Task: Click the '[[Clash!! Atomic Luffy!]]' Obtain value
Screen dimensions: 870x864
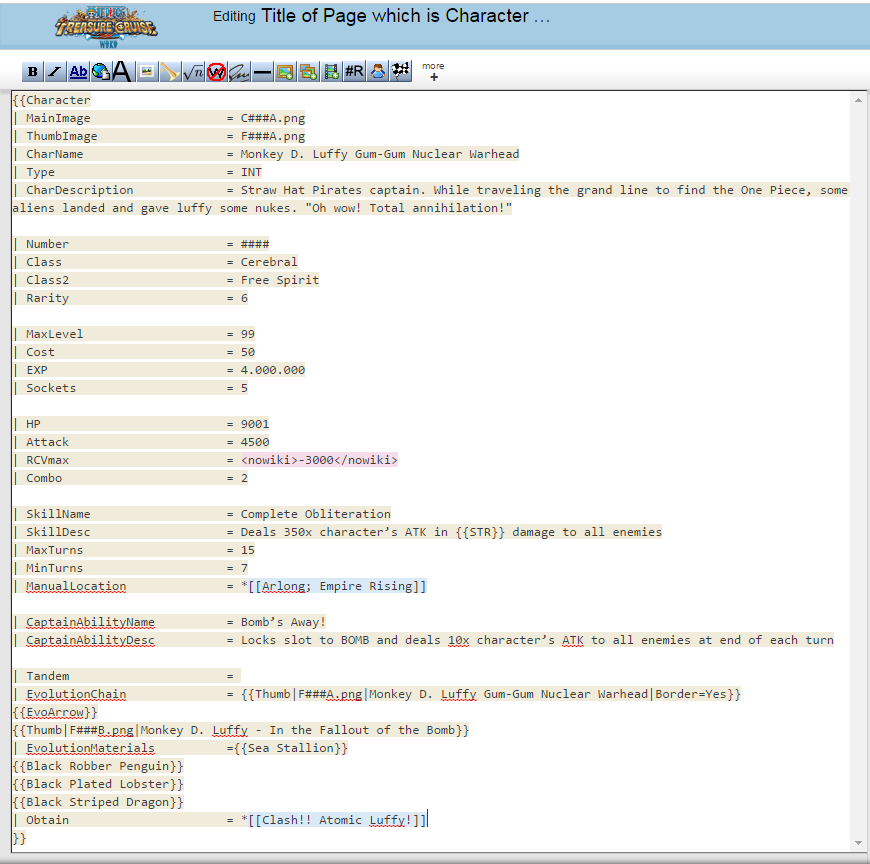Action: (337, 820)
